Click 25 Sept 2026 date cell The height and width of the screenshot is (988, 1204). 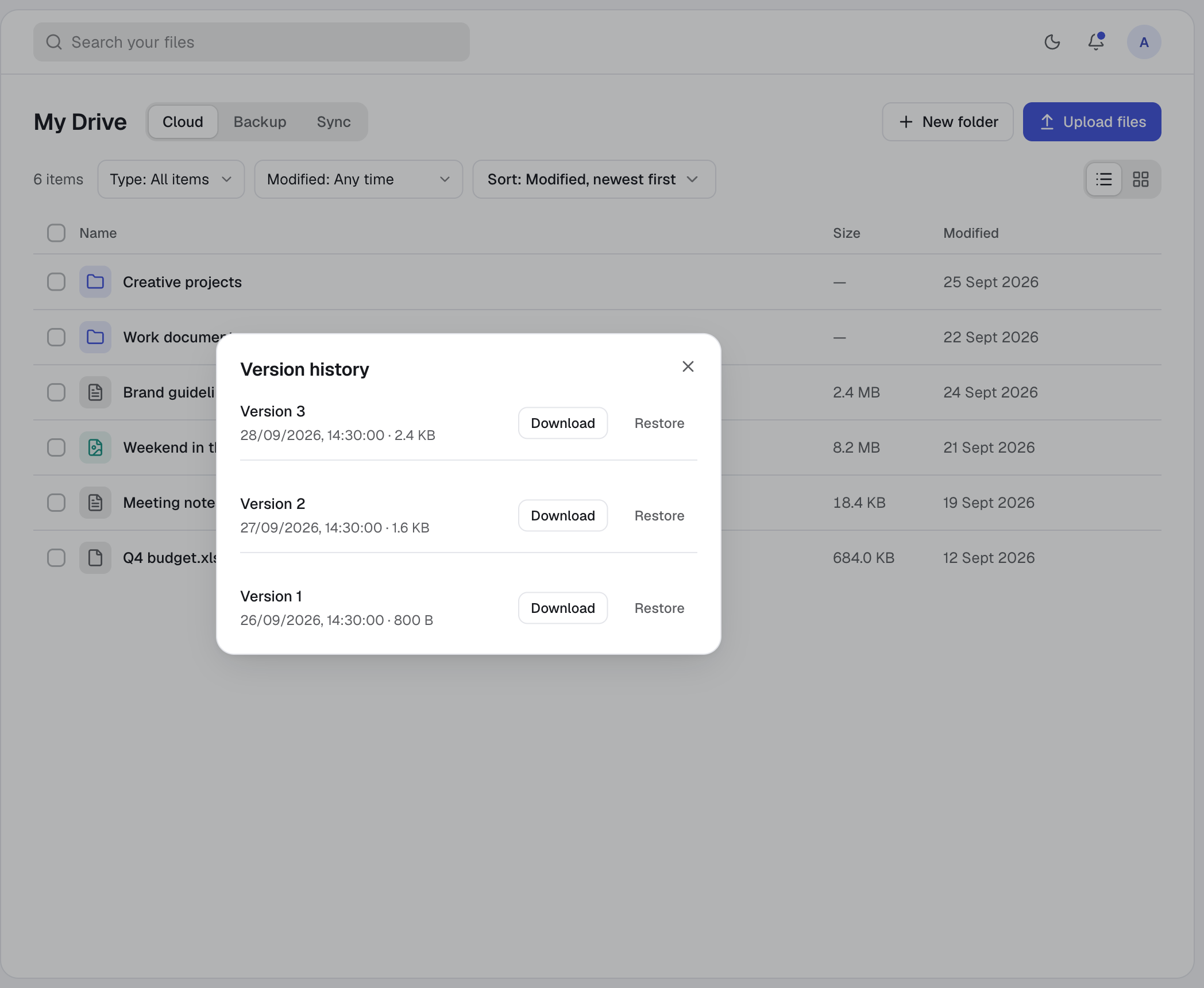click(x=991, y=282)
